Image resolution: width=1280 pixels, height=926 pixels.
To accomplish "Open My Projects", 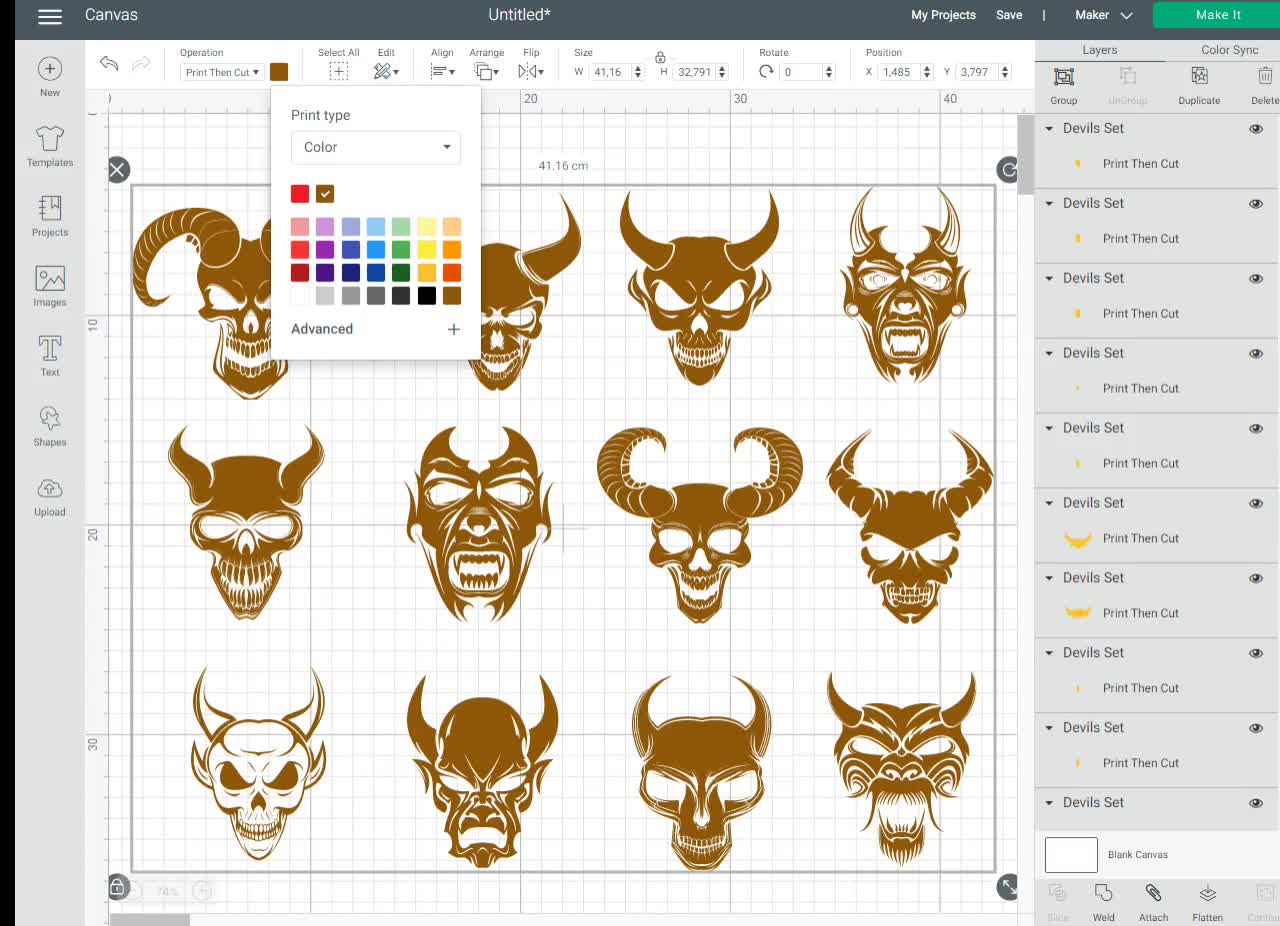I will (x=943, y=15).
